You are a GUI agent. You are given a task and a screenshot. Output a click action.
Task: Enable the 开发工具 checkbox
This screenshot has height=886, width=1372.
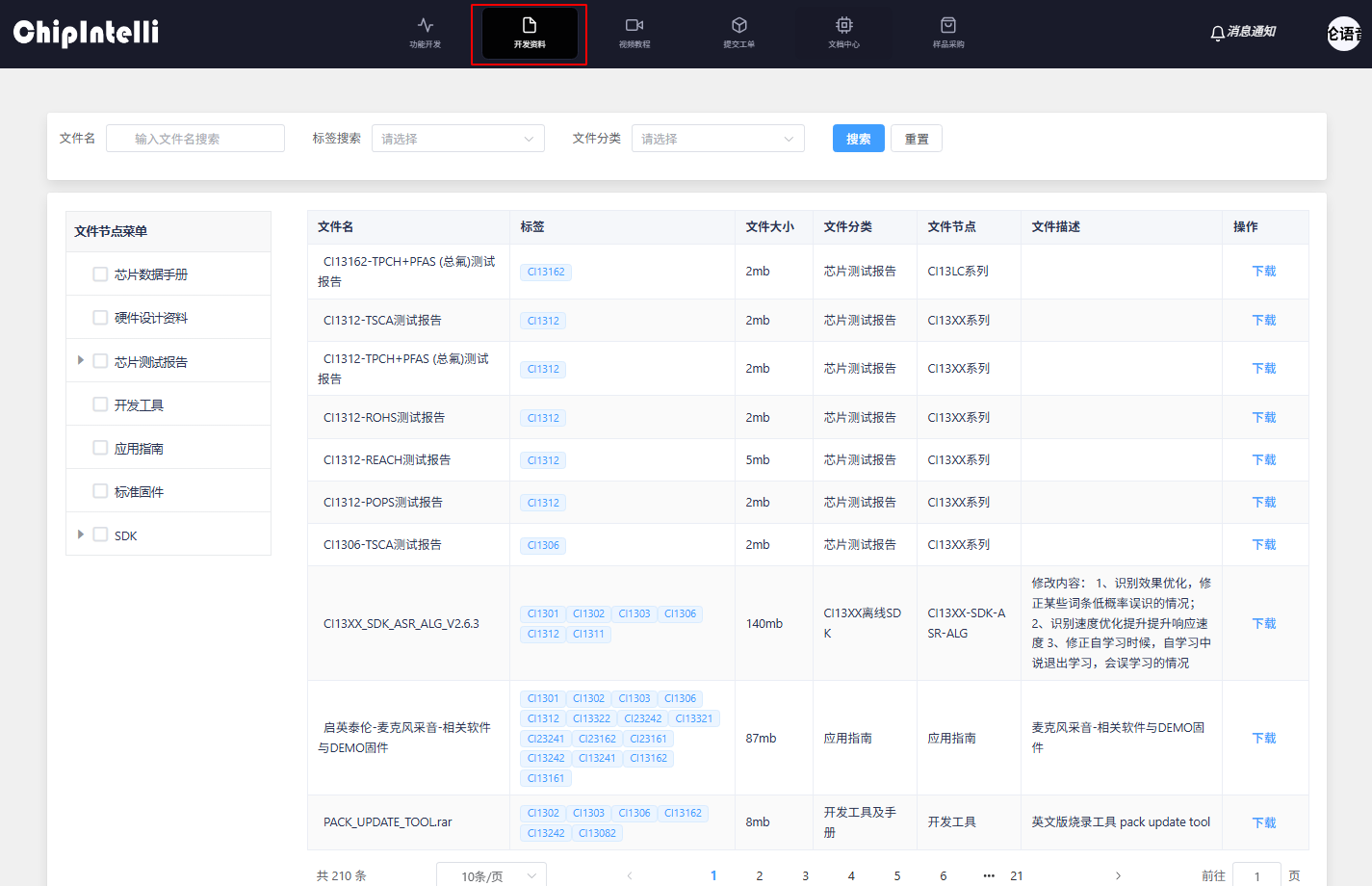point(100,404)
